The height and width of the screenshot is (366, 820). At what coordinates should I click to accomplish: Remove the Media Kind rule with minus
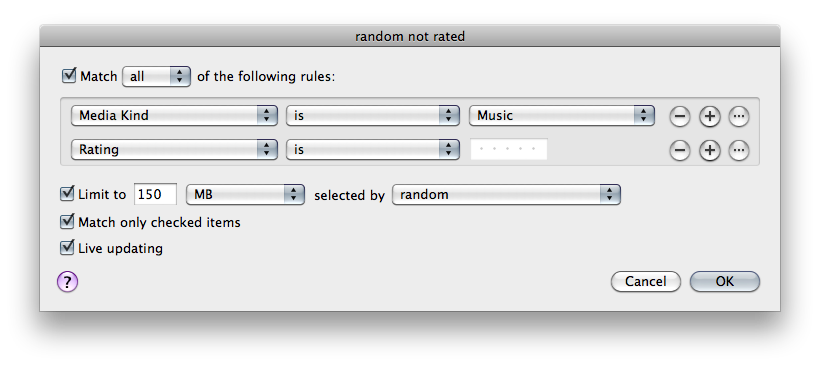(x=679, y=117)
